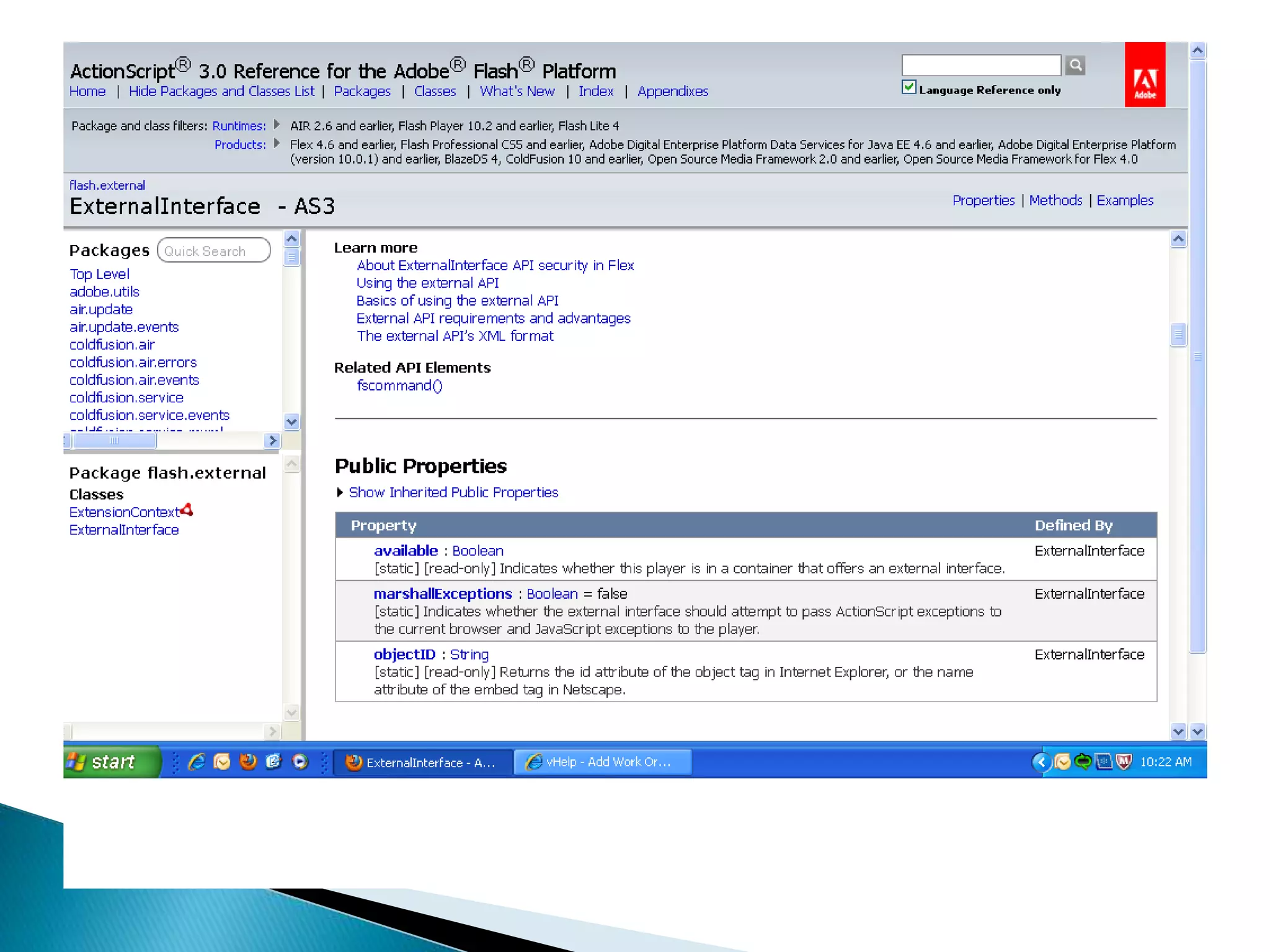Click Boolean type of marshallExceptions property
Viewport: 1270px width, 952px height.
552,594
